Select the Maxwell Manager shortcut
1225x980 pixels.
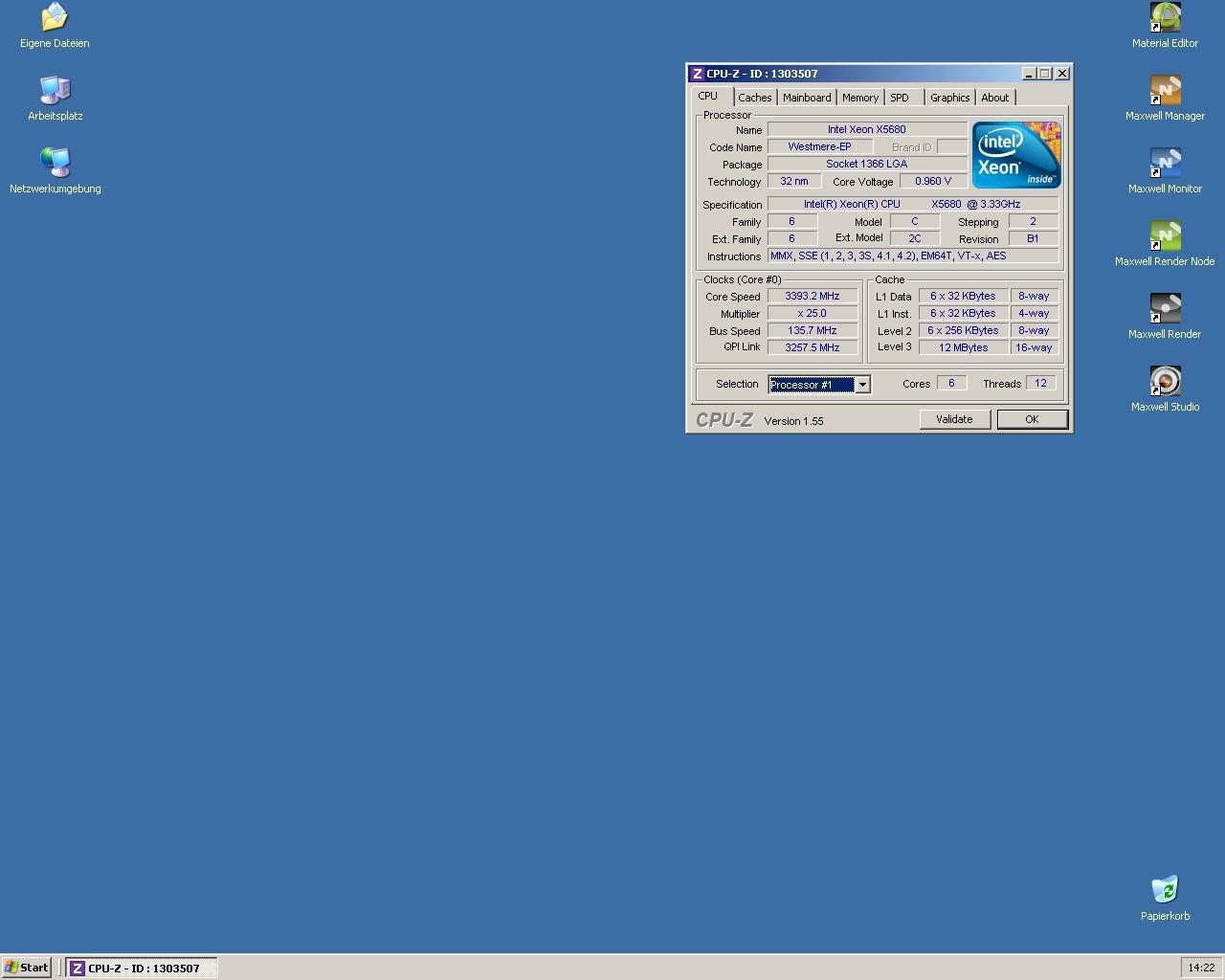(x=1165, y=99)
